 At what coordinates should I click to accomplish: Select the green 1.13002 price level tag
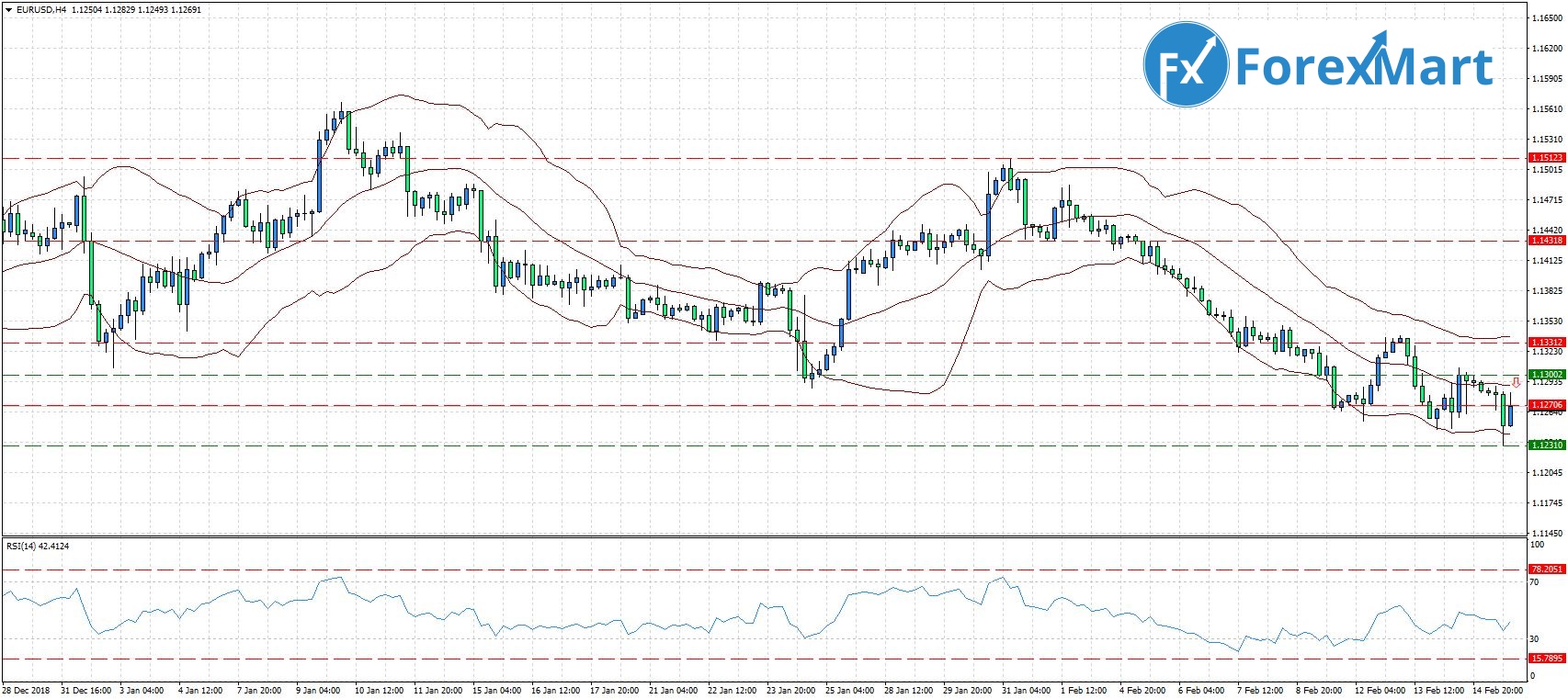pos(1547,375)
